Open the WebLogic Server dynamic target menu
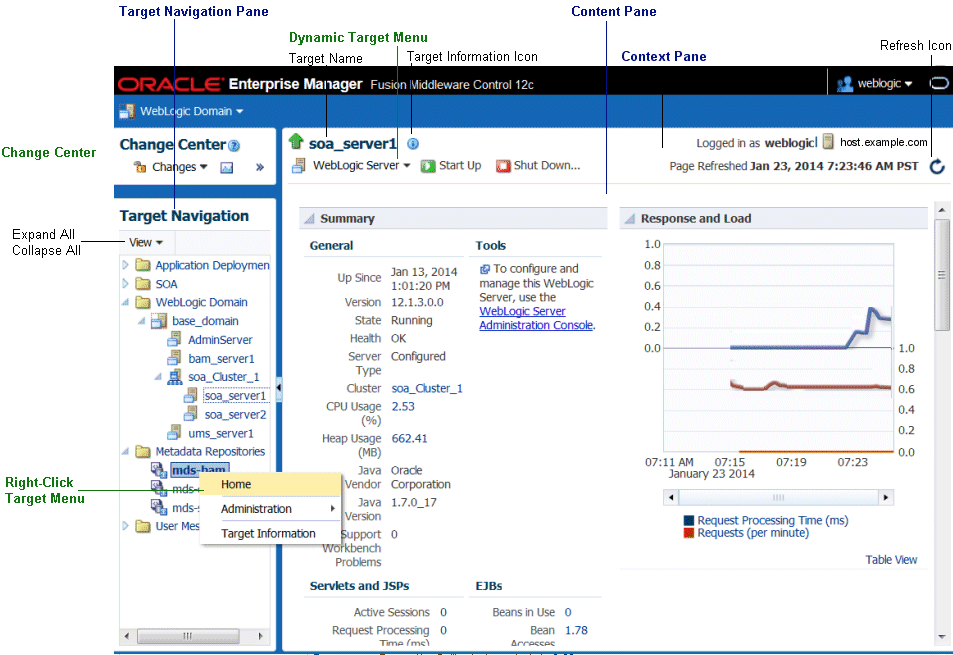Image resolution: width=953 pixels, height=655 pixels. click(362, 165)
